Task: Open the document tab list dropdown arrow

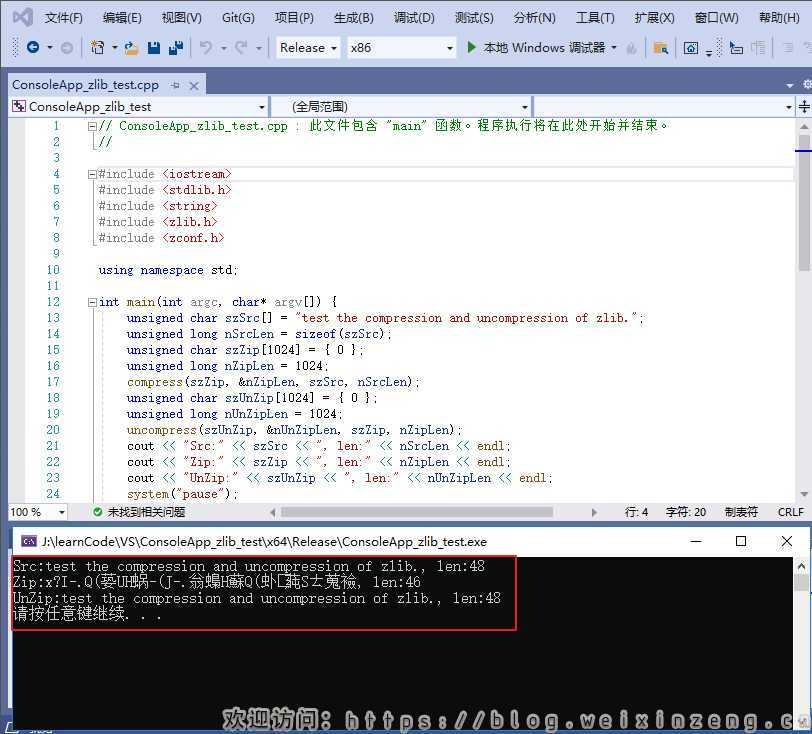Action: (x=790, y=85)
